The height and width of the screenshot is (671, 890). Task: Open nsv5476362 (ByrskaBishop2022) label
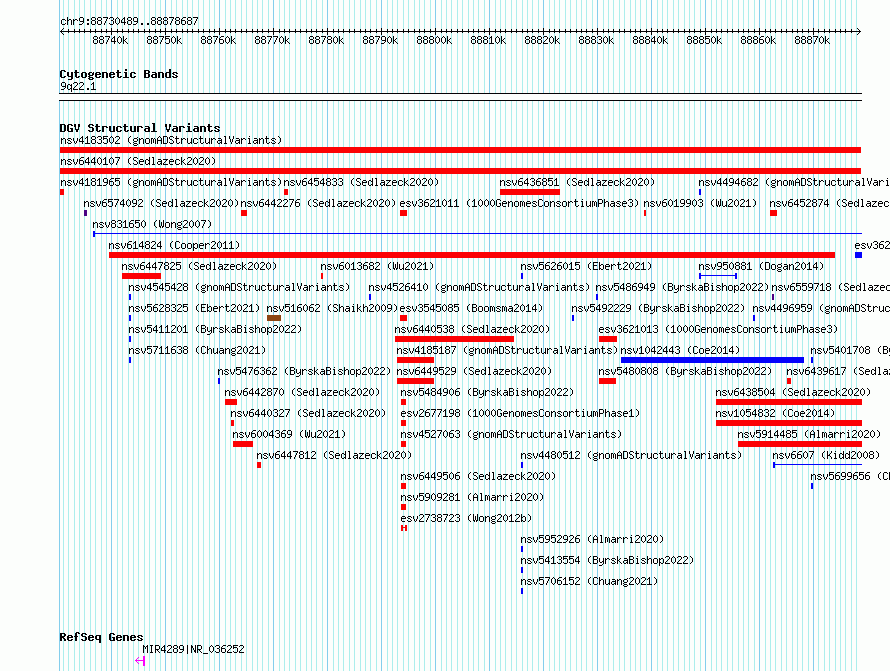tap(304, 371)
